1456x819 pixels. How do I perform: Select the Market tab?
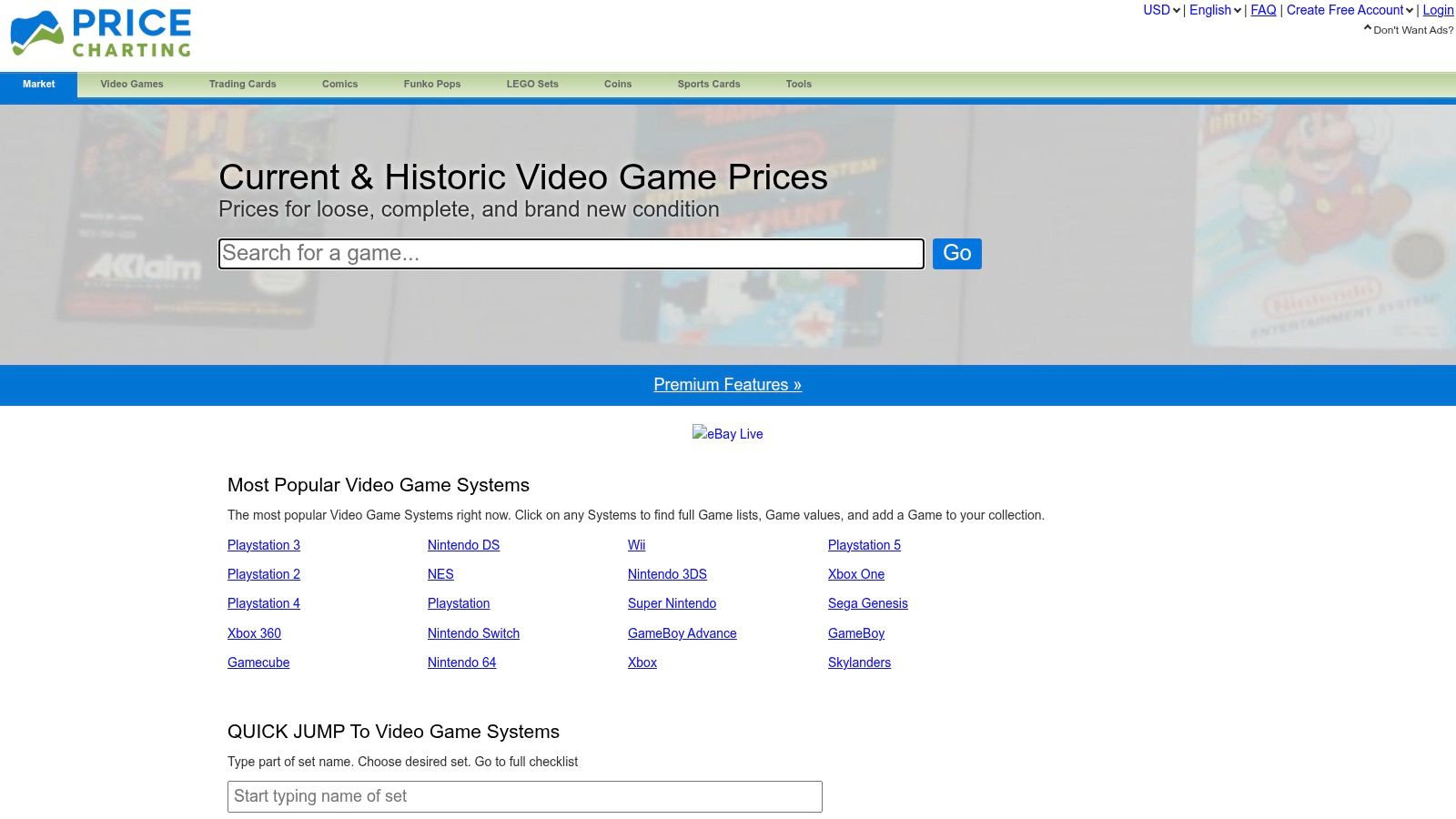[38, 84]
